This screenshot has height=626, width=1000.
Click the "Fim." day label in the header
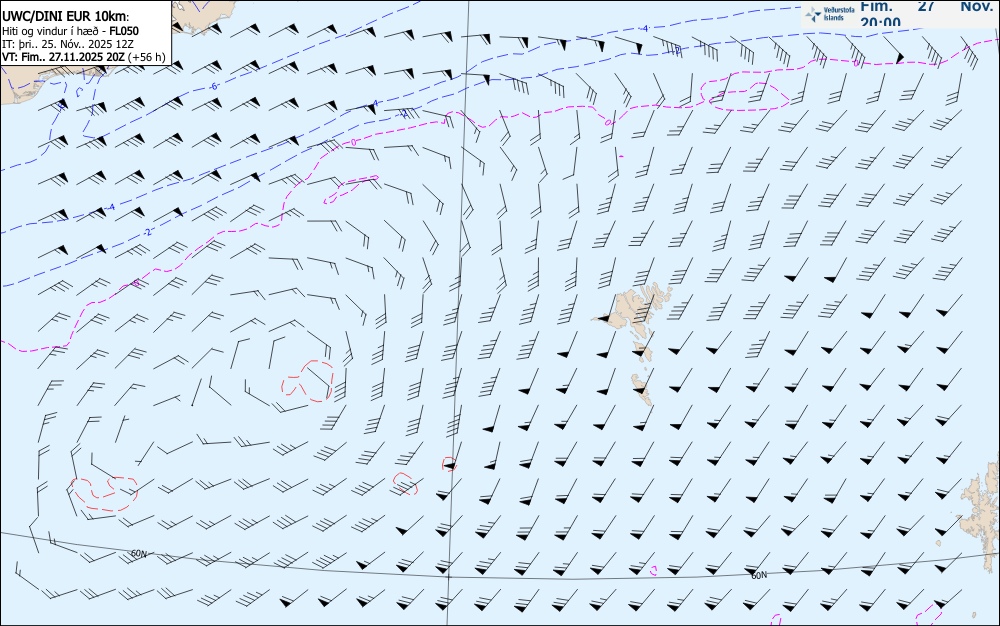[x=876, y=6]
